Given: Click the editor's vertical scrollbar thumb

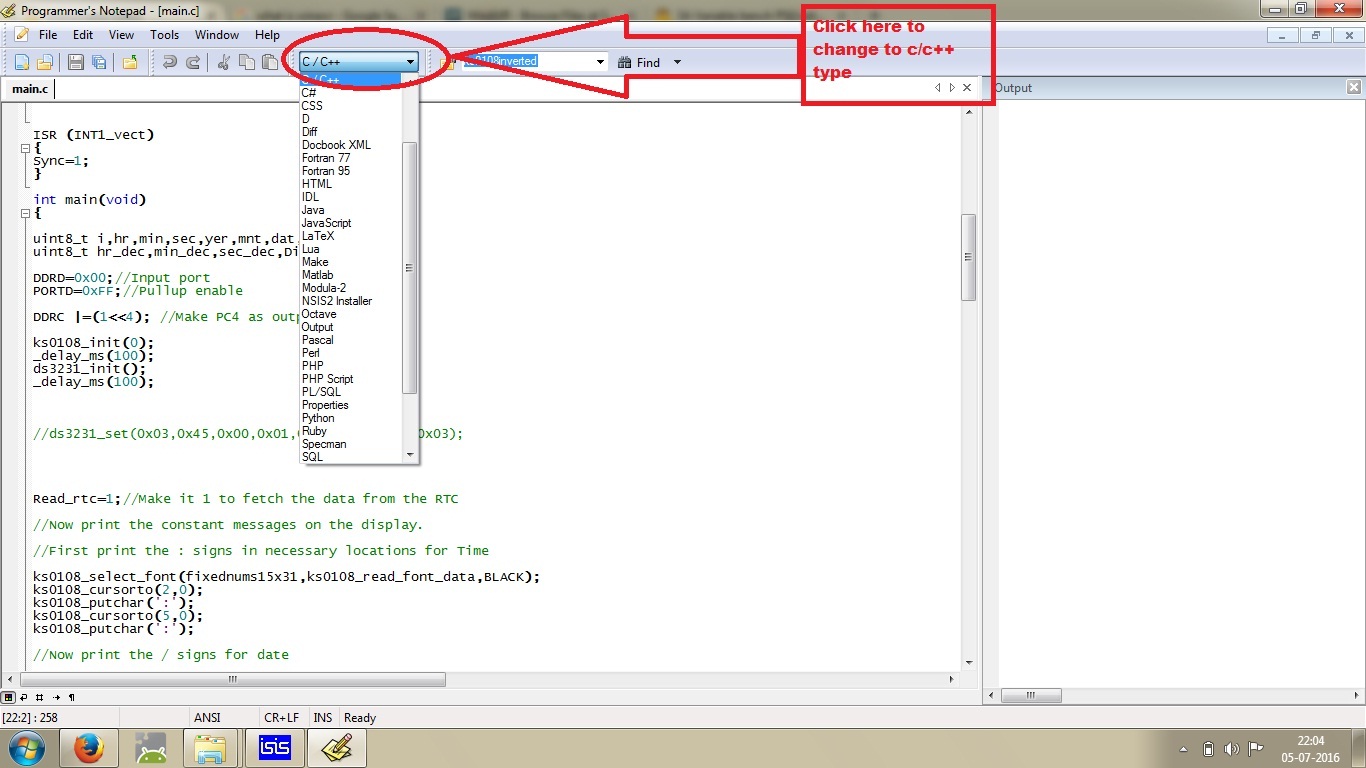Looking at the screenshot, I should pyautogui.click(x=968, y=257).
